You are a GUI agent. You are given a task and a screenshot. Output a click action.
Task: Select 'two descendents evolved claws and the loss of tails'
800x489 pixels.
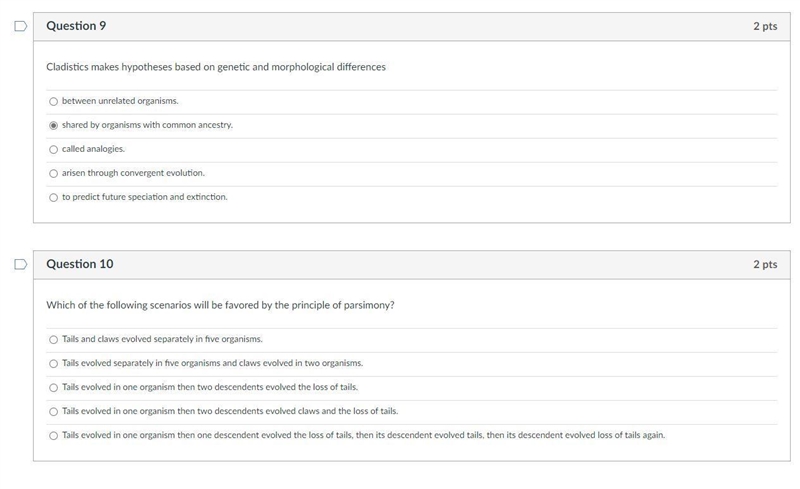53,411
